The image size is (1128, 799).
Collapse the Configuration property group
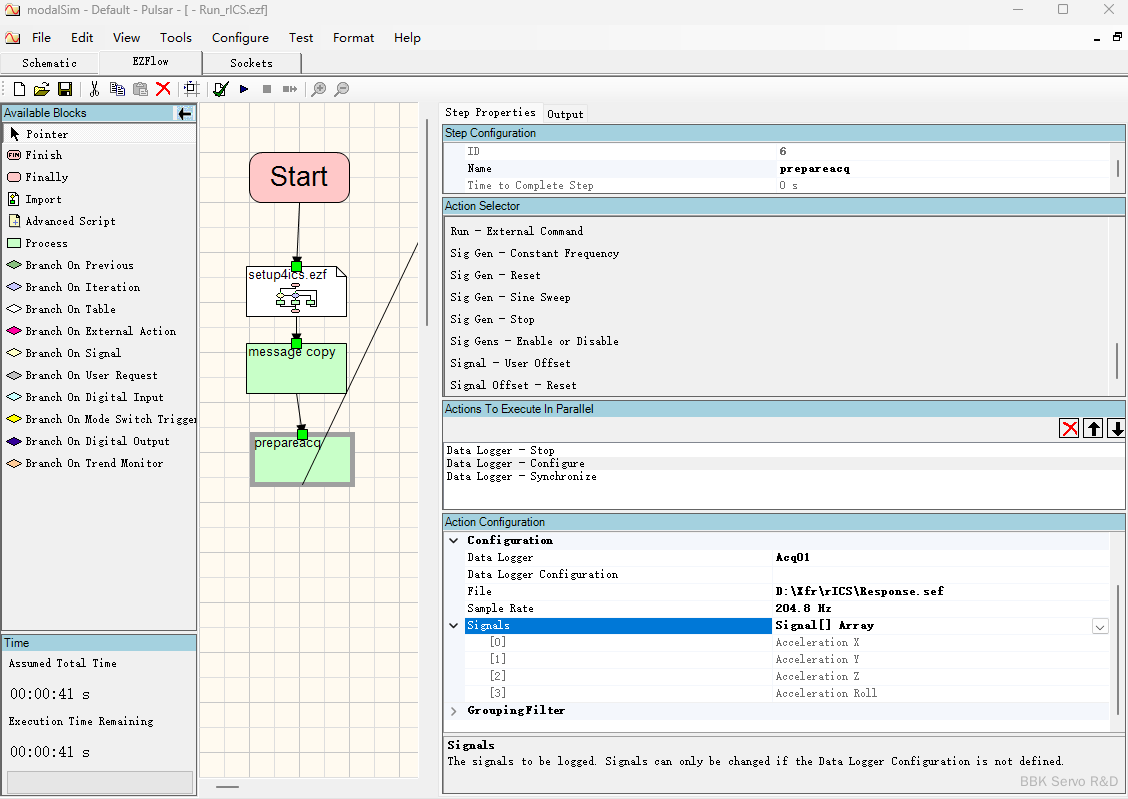pos(454,541)
